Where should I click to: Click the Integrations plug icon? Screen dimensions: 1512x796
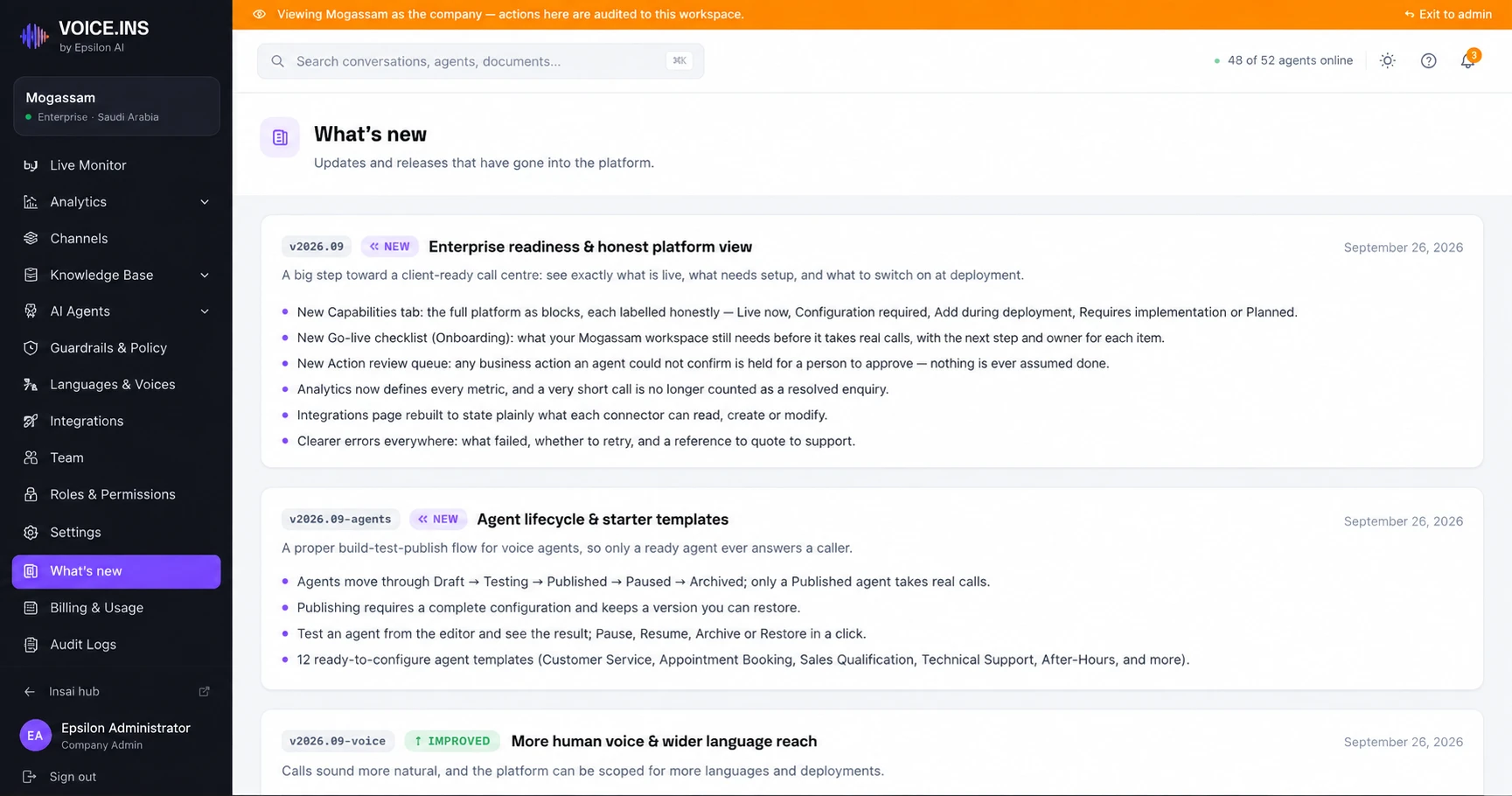[31, 421]
